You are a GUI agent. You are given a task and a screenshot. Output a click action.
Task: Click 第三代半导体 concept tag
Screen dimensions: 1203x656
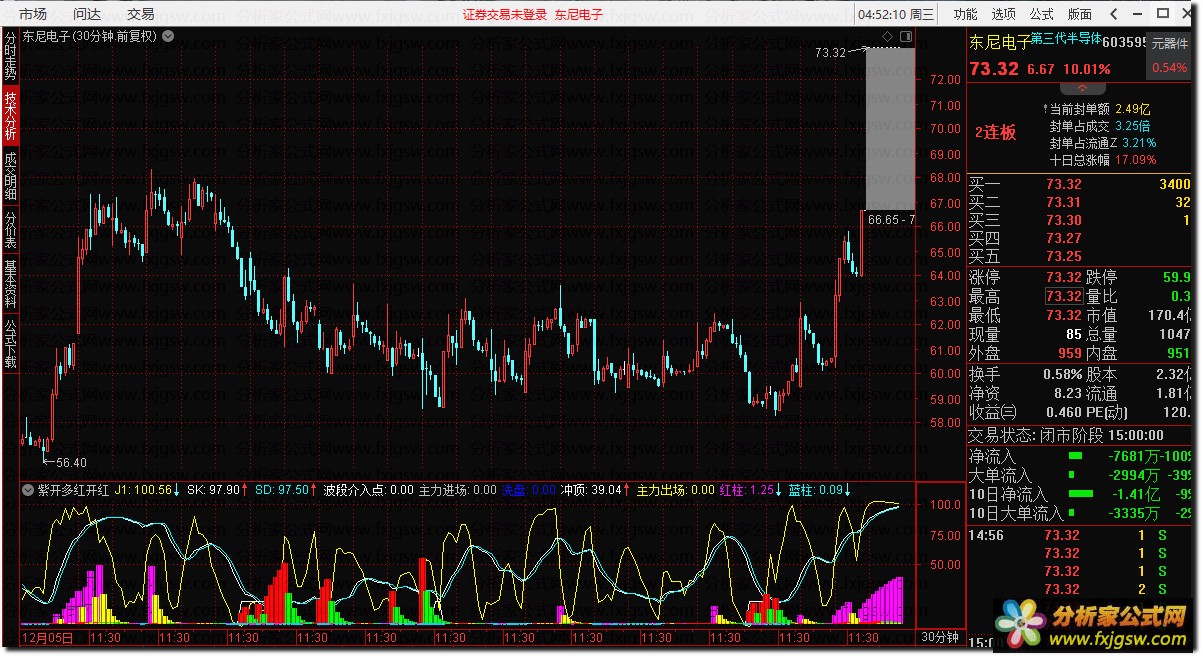[1067, 39]
